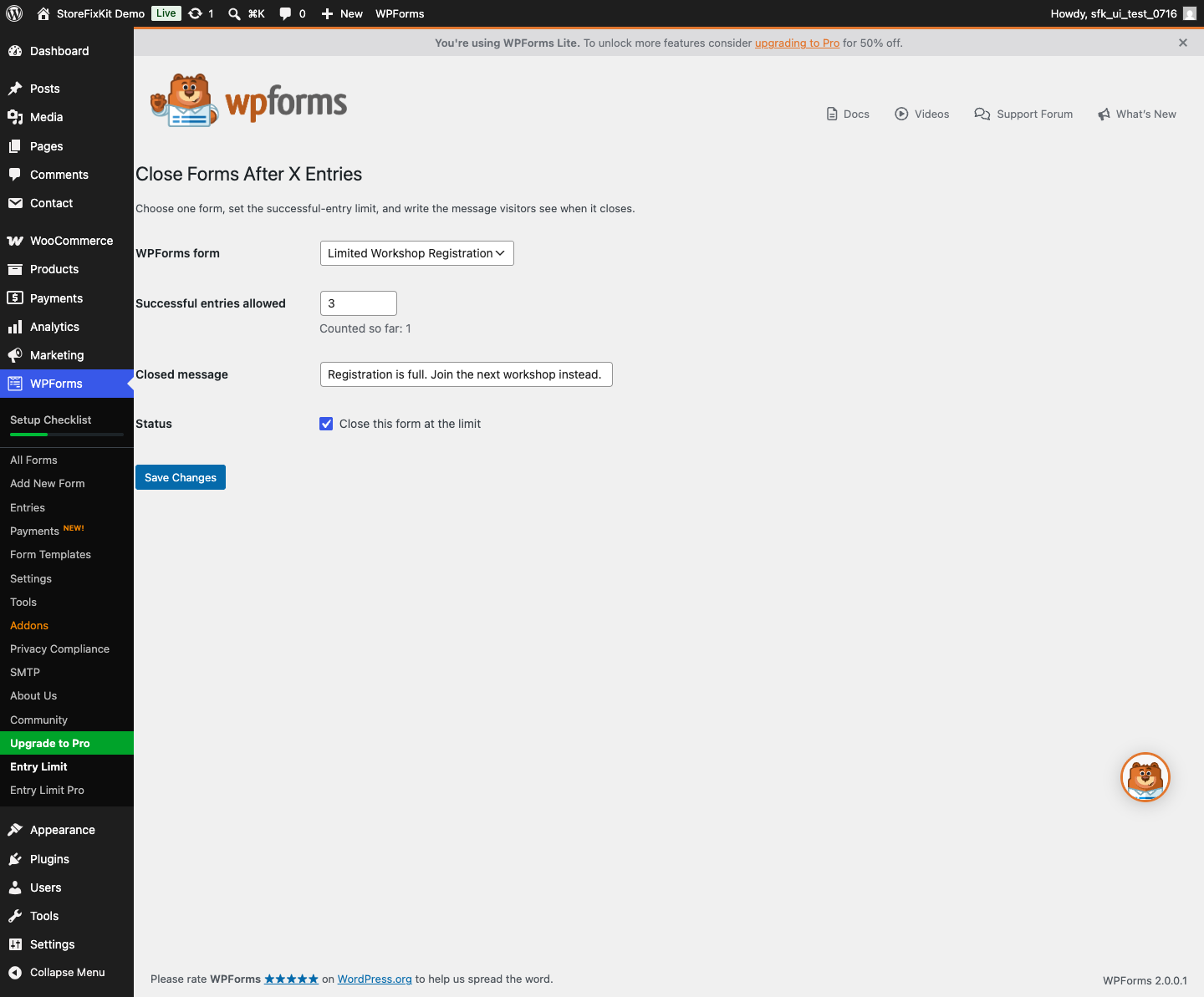Open the sidebar Settings sliders icon
Viewport: 1204px width, 997px height.
pyautogui.click(x=15, y=944)
